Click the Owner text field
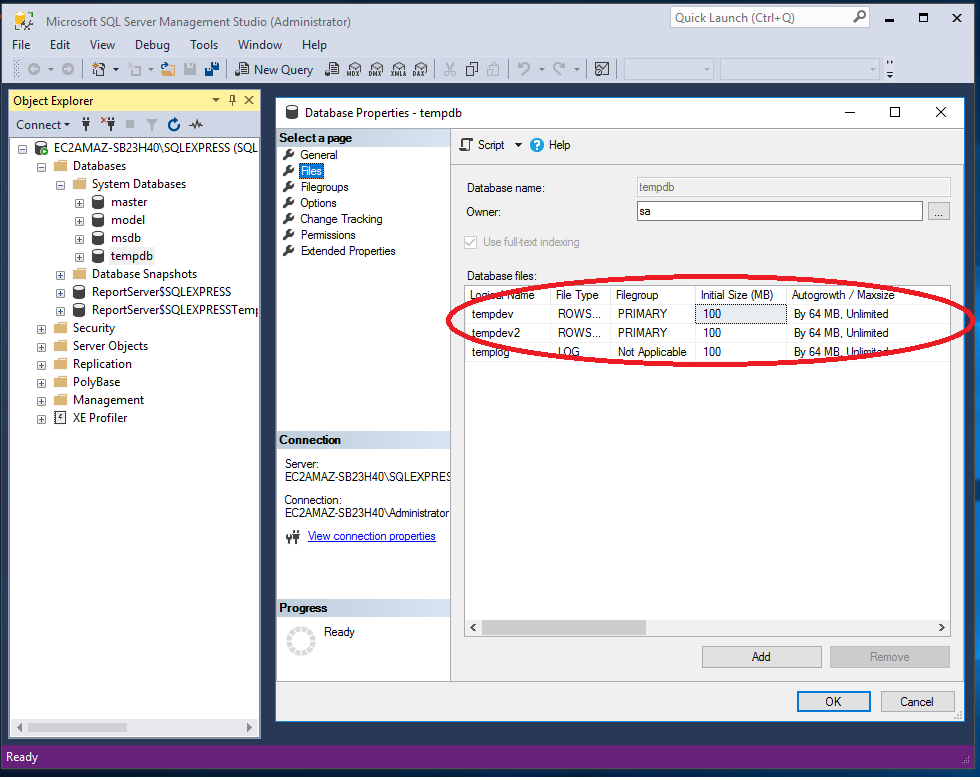This screenshot has width=980, height=780. (x=779, y=211)
